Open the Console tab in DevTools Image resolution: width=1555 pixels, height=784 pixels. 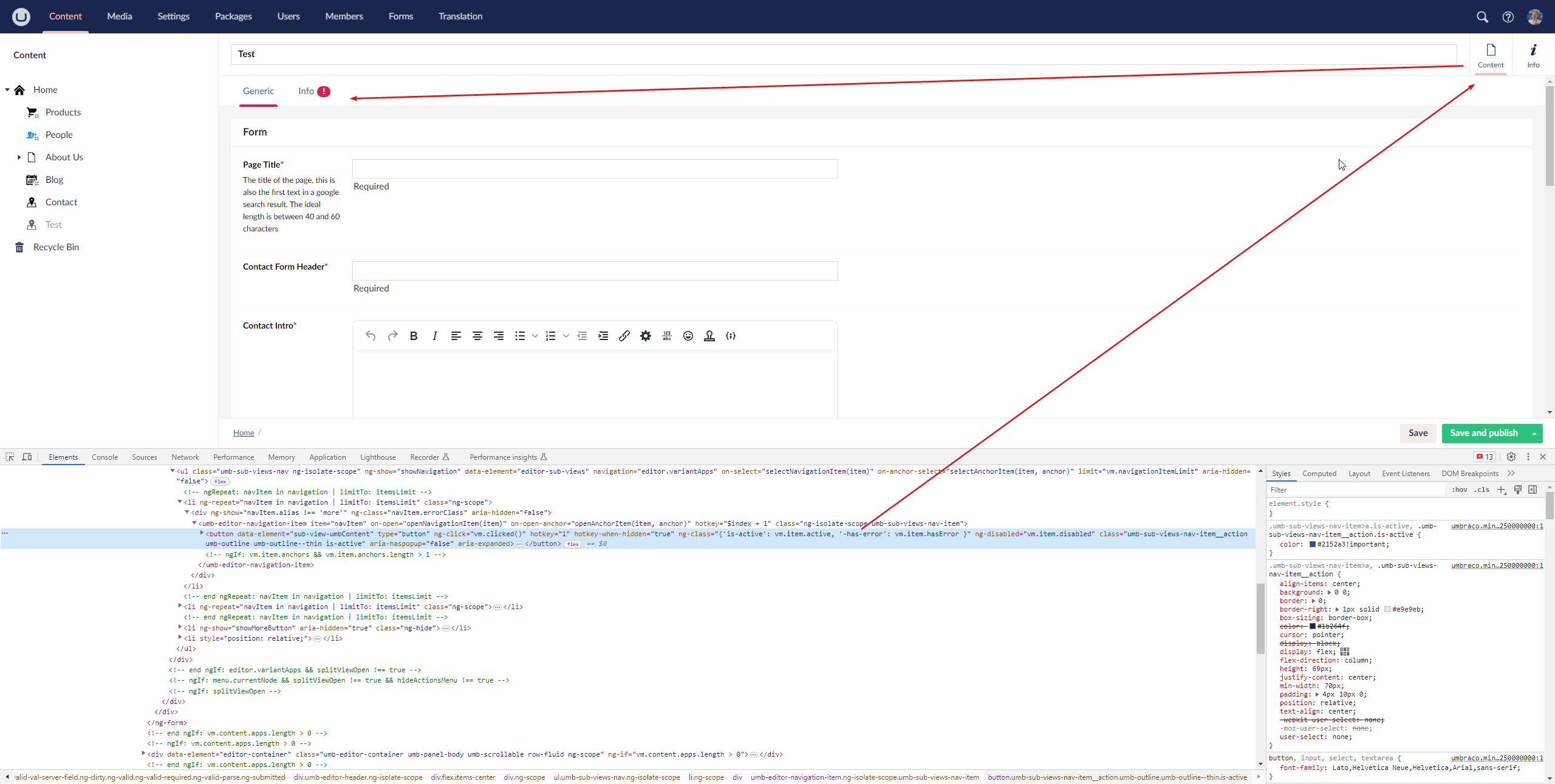(104, 457)
